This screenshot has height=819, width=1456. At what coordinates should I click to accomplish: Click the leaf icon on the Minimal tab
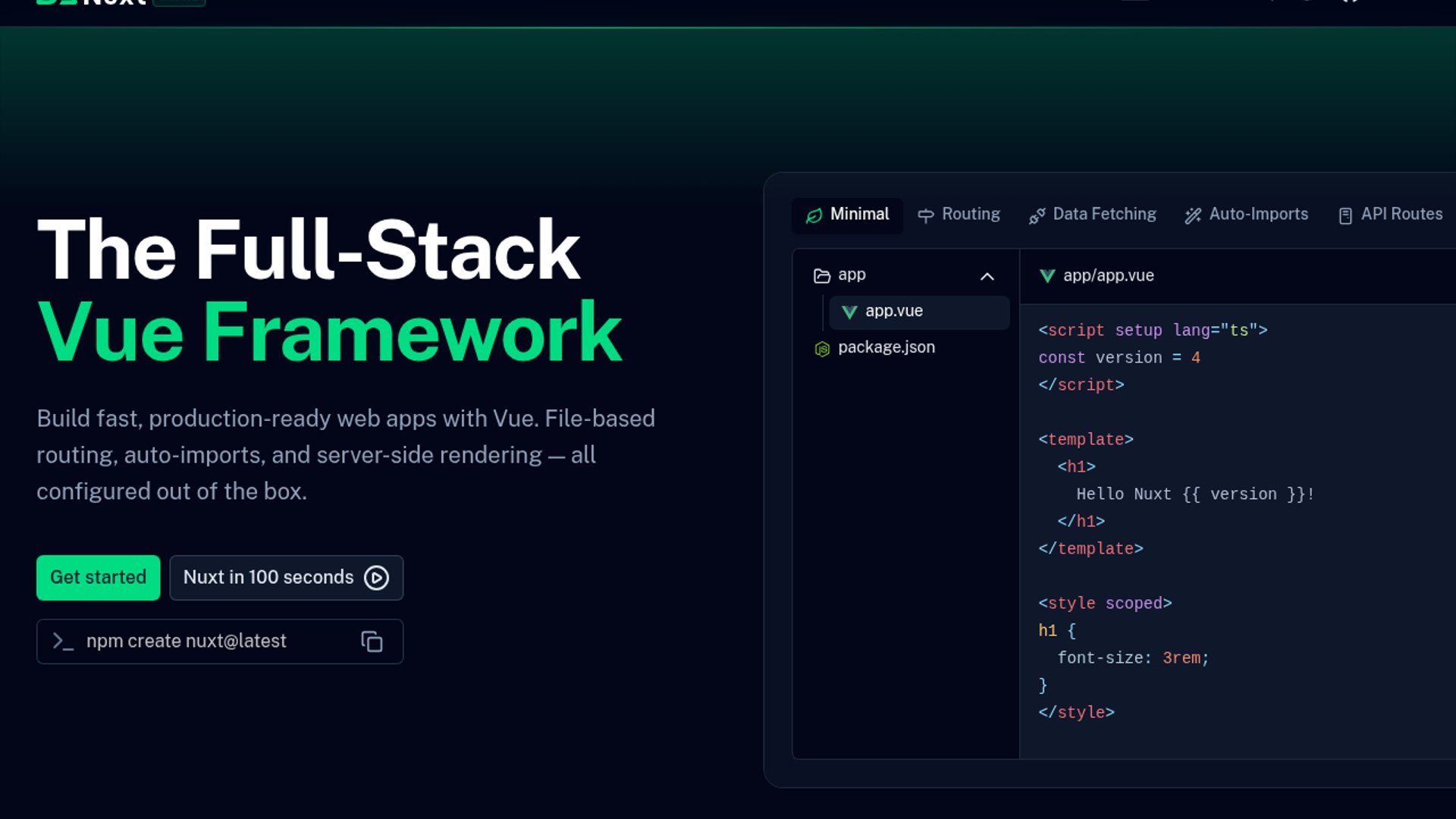[814, 216]
